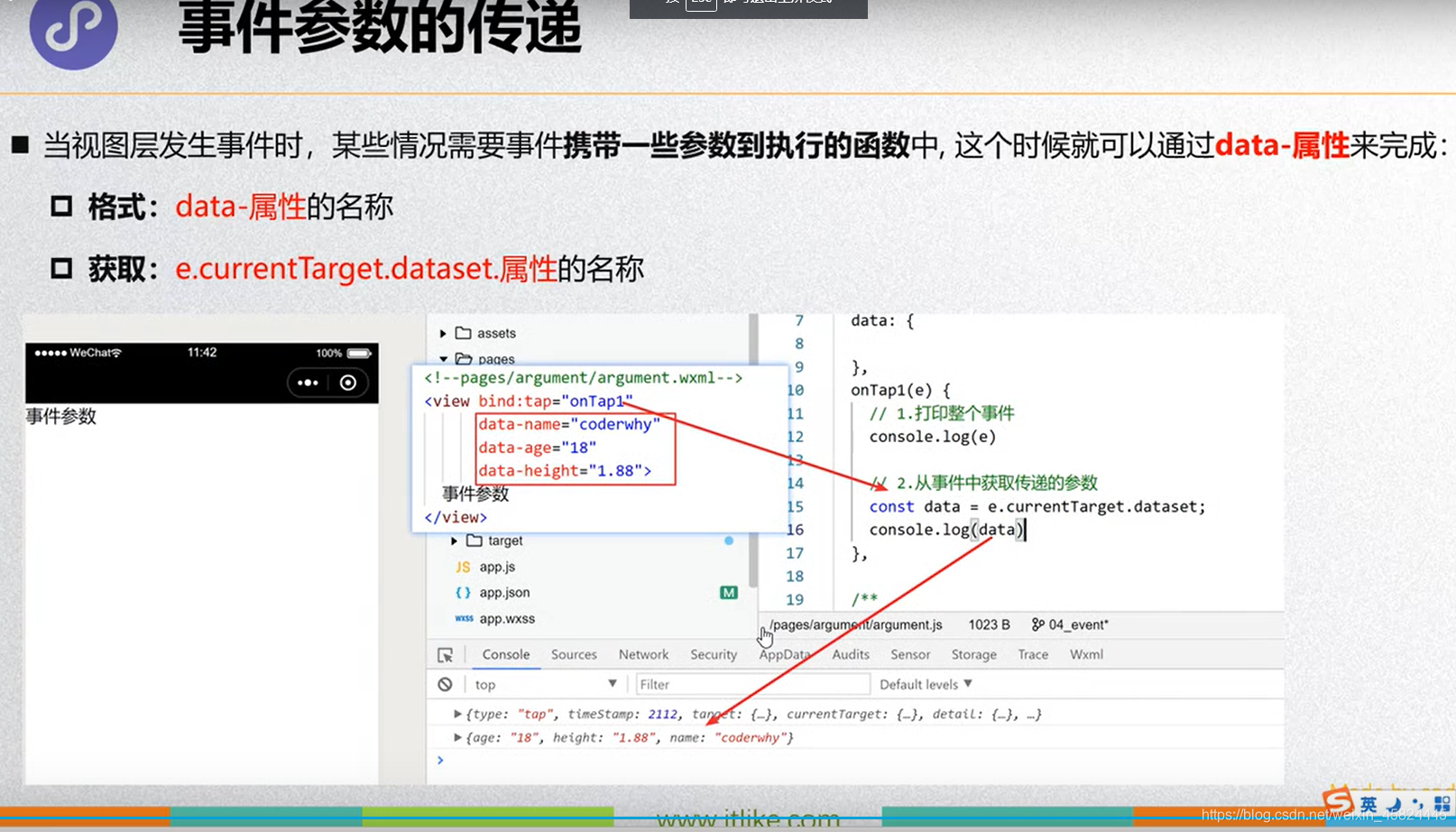Expand the logged dataset object
The width and height of the screenshot is (1456, 832).
coord(457,737)
